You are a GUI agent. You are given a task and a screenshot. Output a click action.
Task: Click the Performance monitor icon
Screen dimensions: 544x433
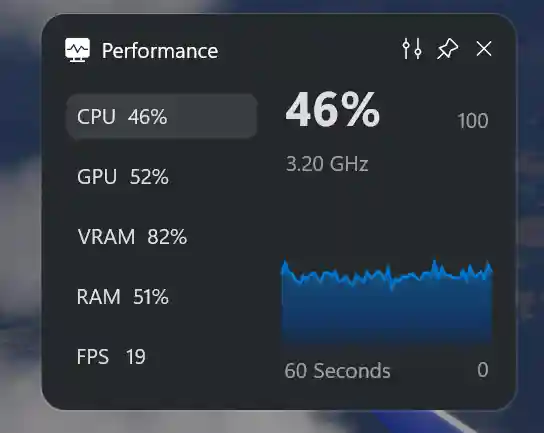click(77, 50)
